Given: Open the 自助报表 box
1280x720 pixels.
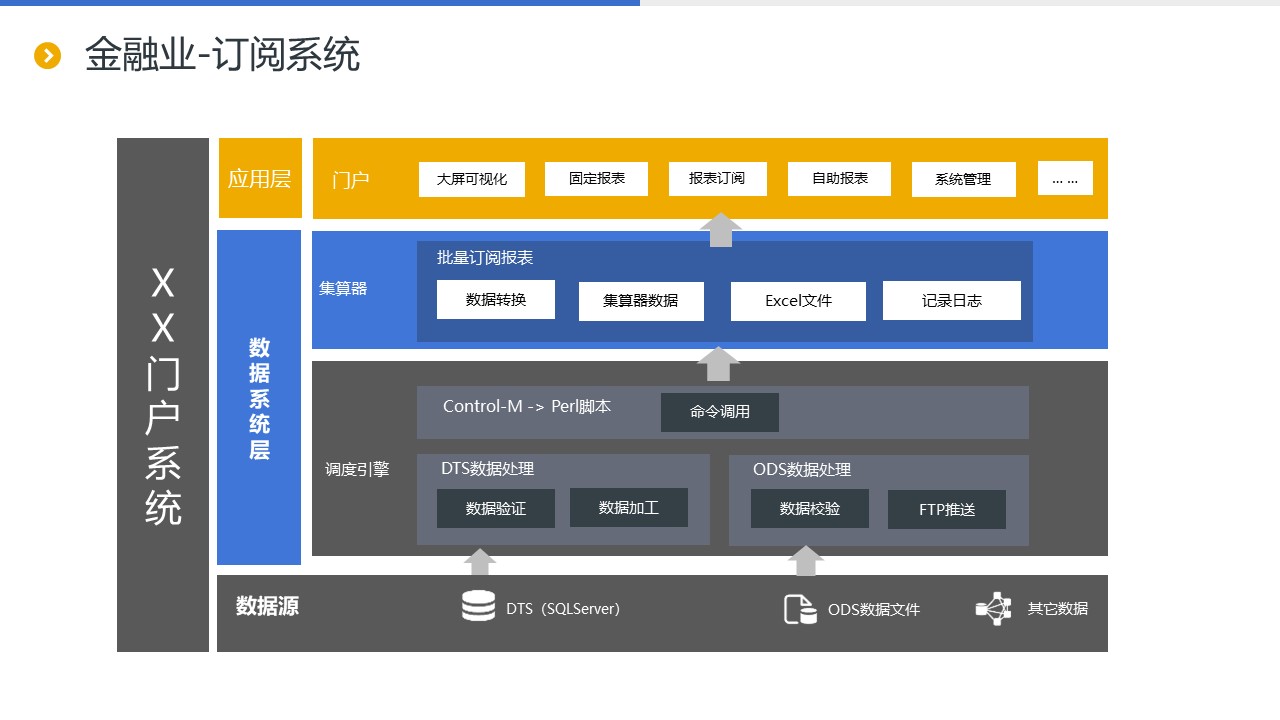Looking at the screenshot, I should pos(839,178).
